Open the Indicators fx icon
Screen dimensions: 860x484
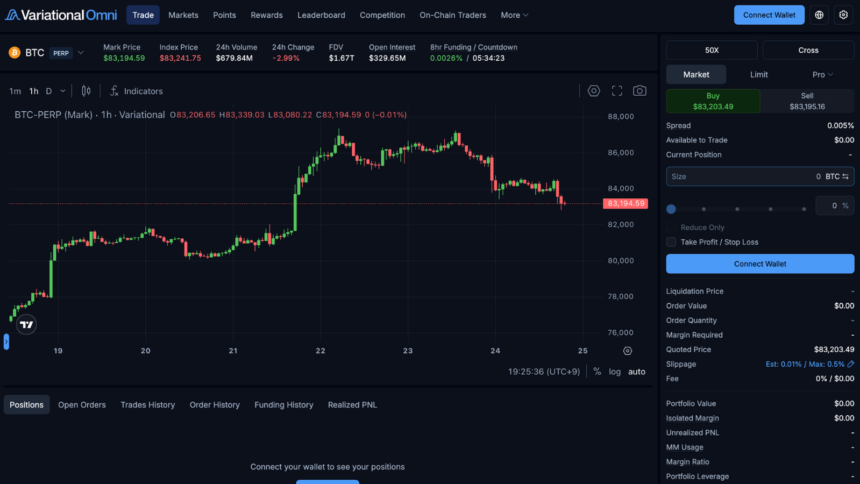coord(114,91)
